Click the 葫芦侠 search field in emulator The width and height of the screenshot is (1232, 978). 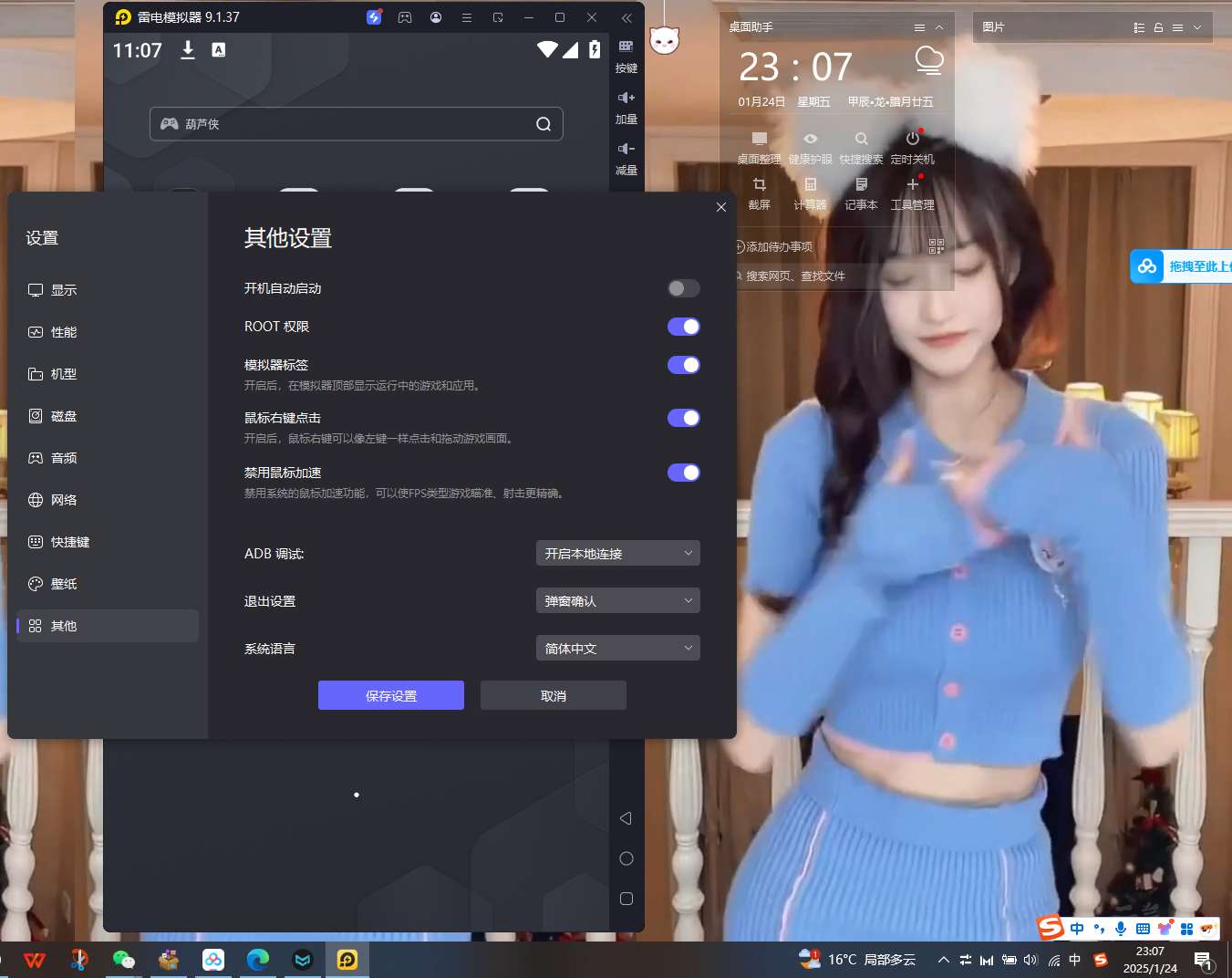pos(356,124)
